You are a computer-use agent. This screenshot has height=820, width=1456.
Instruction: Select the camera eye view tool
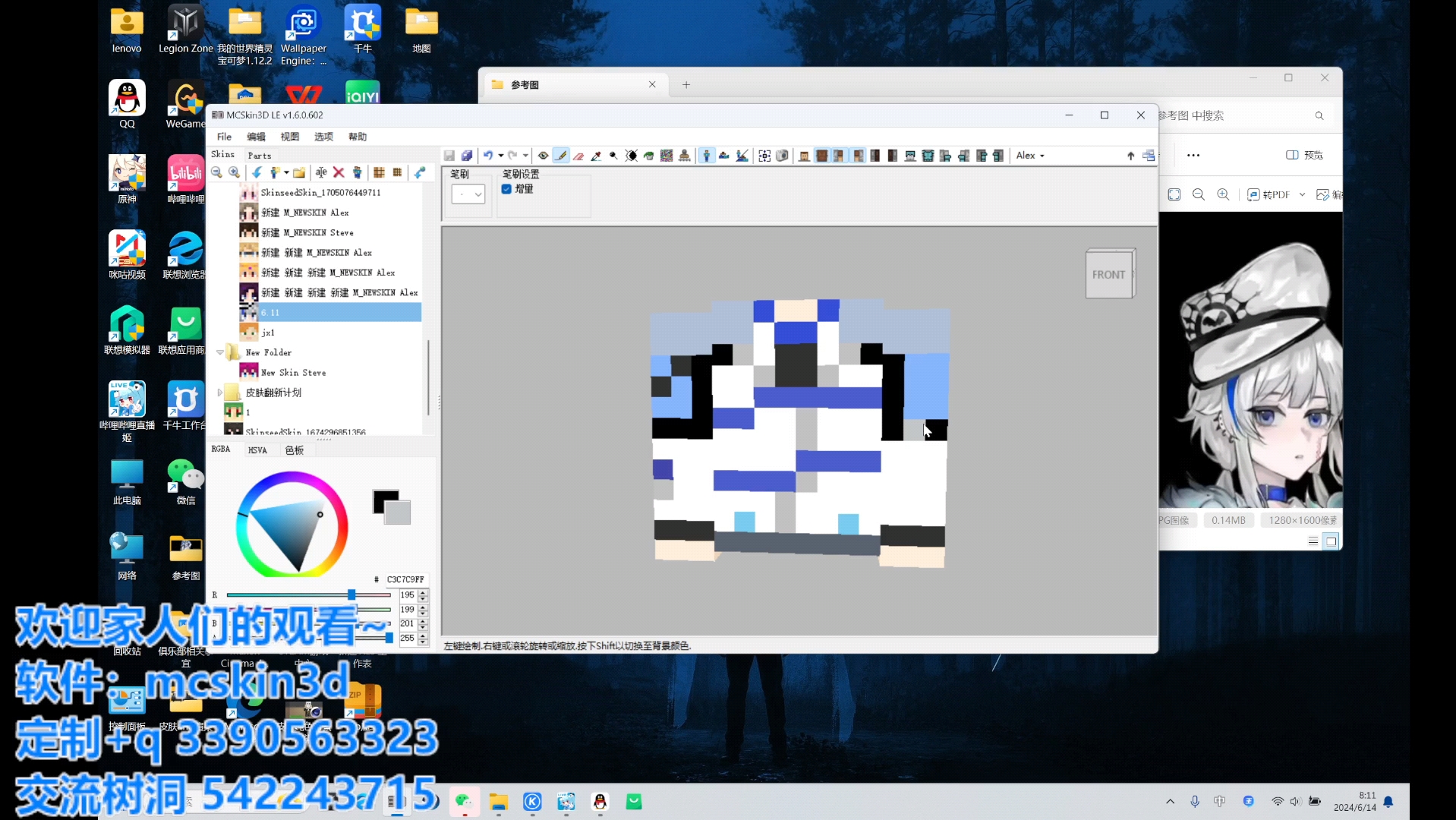tap(544, 156)
